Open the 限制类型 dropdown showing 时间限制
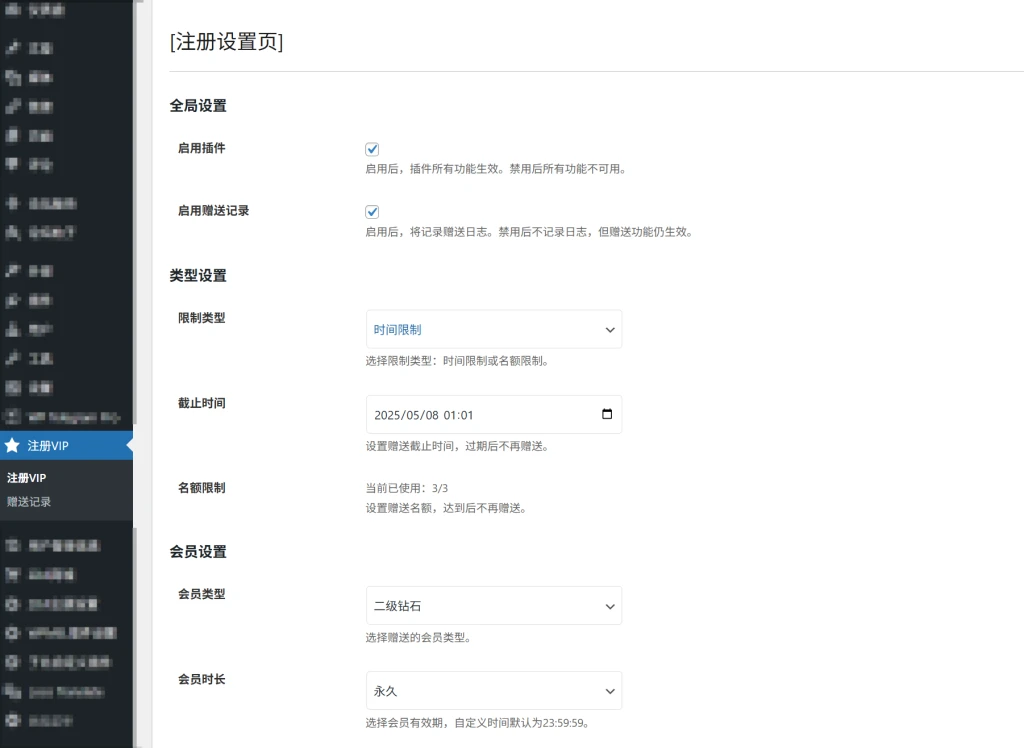Image resolution: width=1024 pixels, height=748 pixels. point(494,329)
